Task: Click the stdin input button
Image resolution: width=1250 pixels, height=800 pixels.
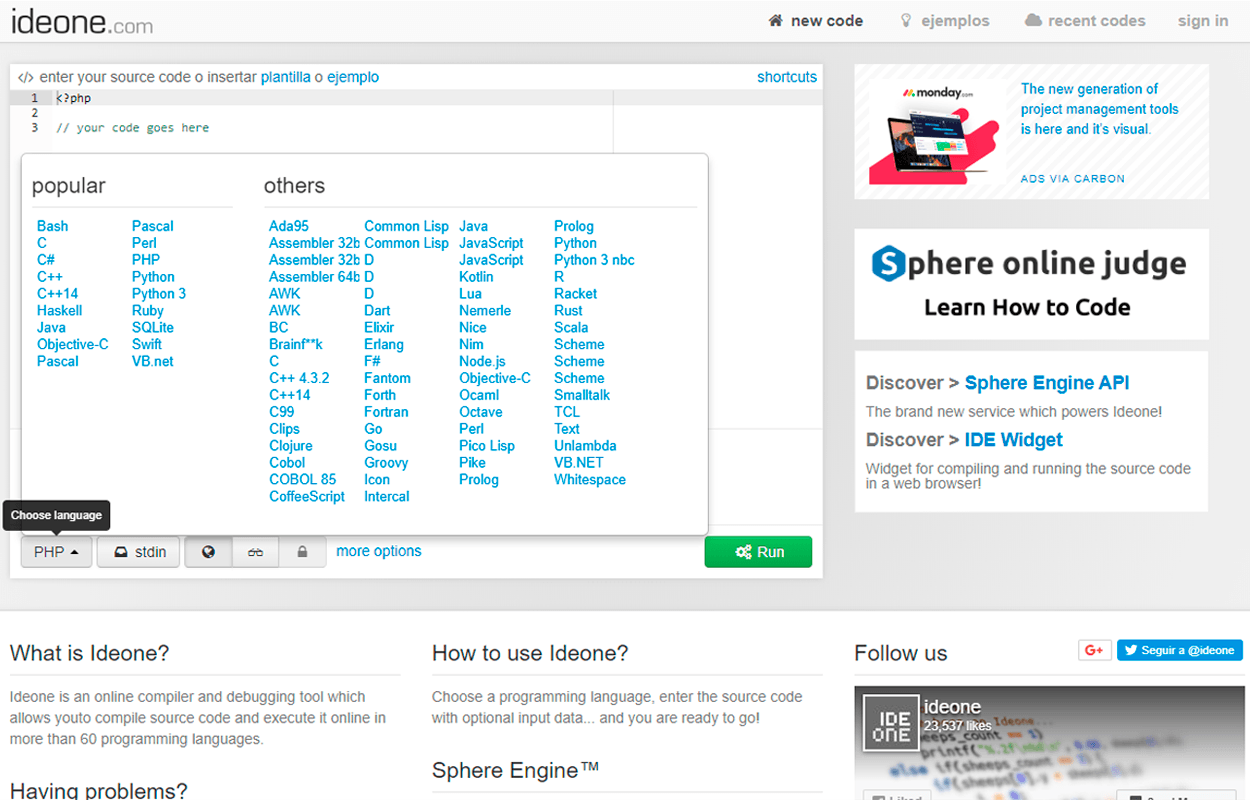Action: (x=139, y=552)
